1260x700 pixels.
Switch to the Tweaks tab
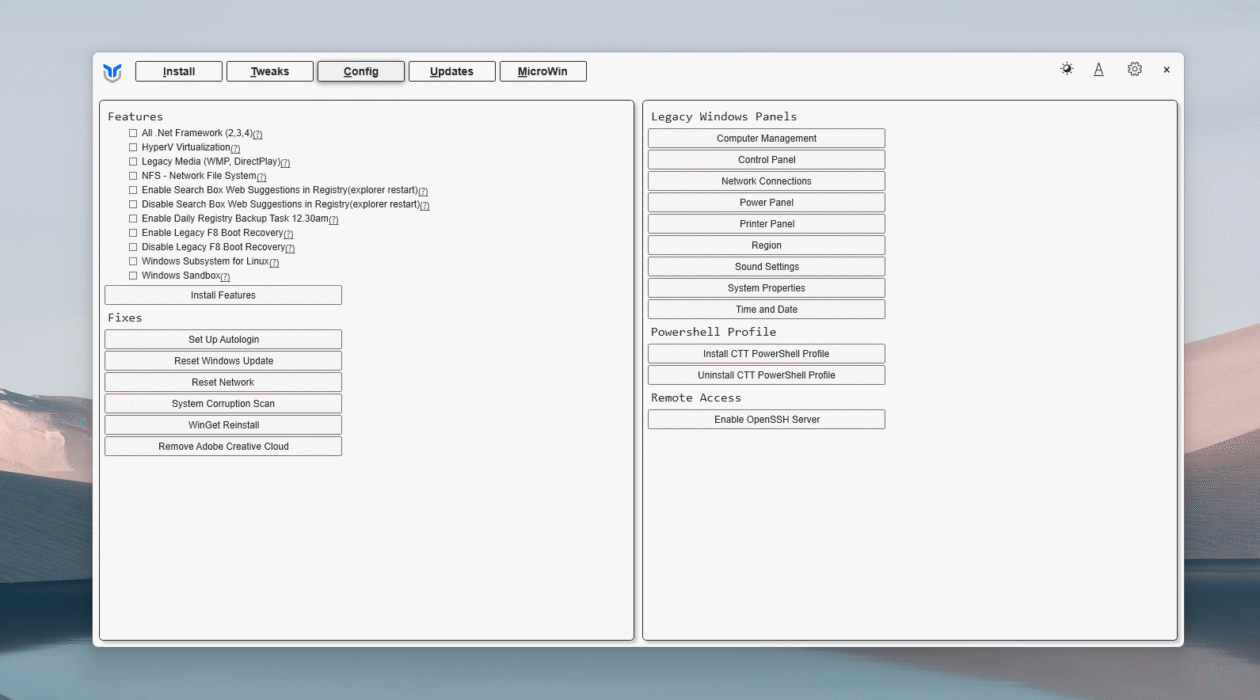click(269, 72)
